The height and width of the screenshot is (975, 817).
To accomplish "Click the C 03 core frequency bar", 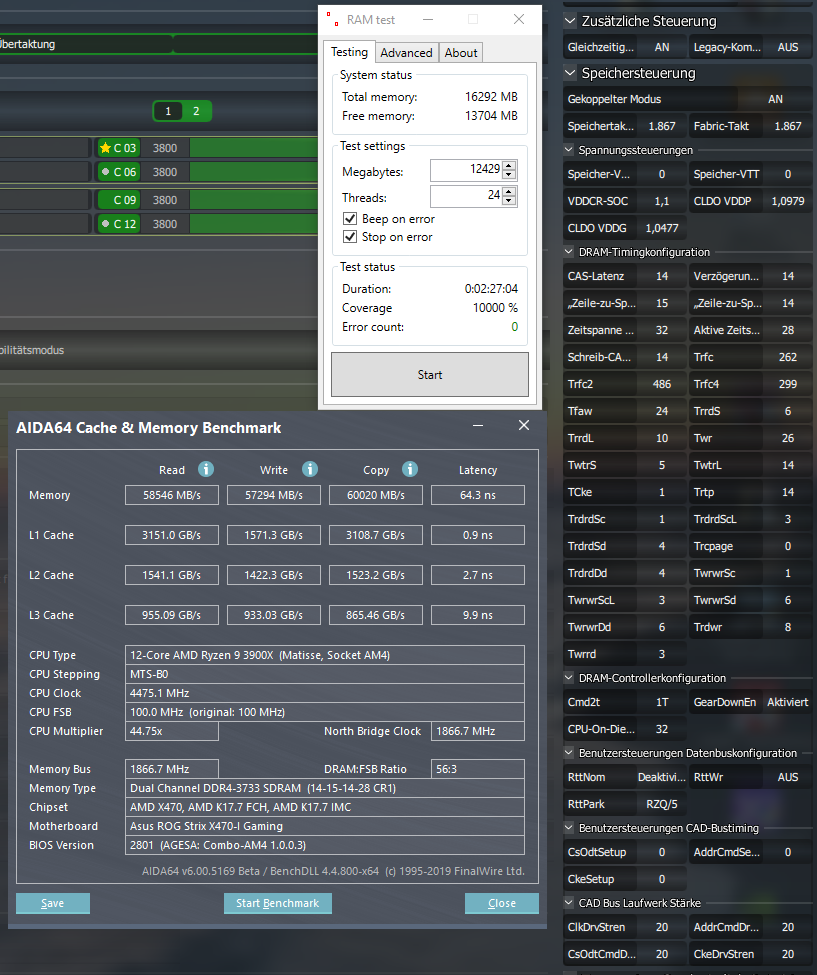I will tap(254, 148).
